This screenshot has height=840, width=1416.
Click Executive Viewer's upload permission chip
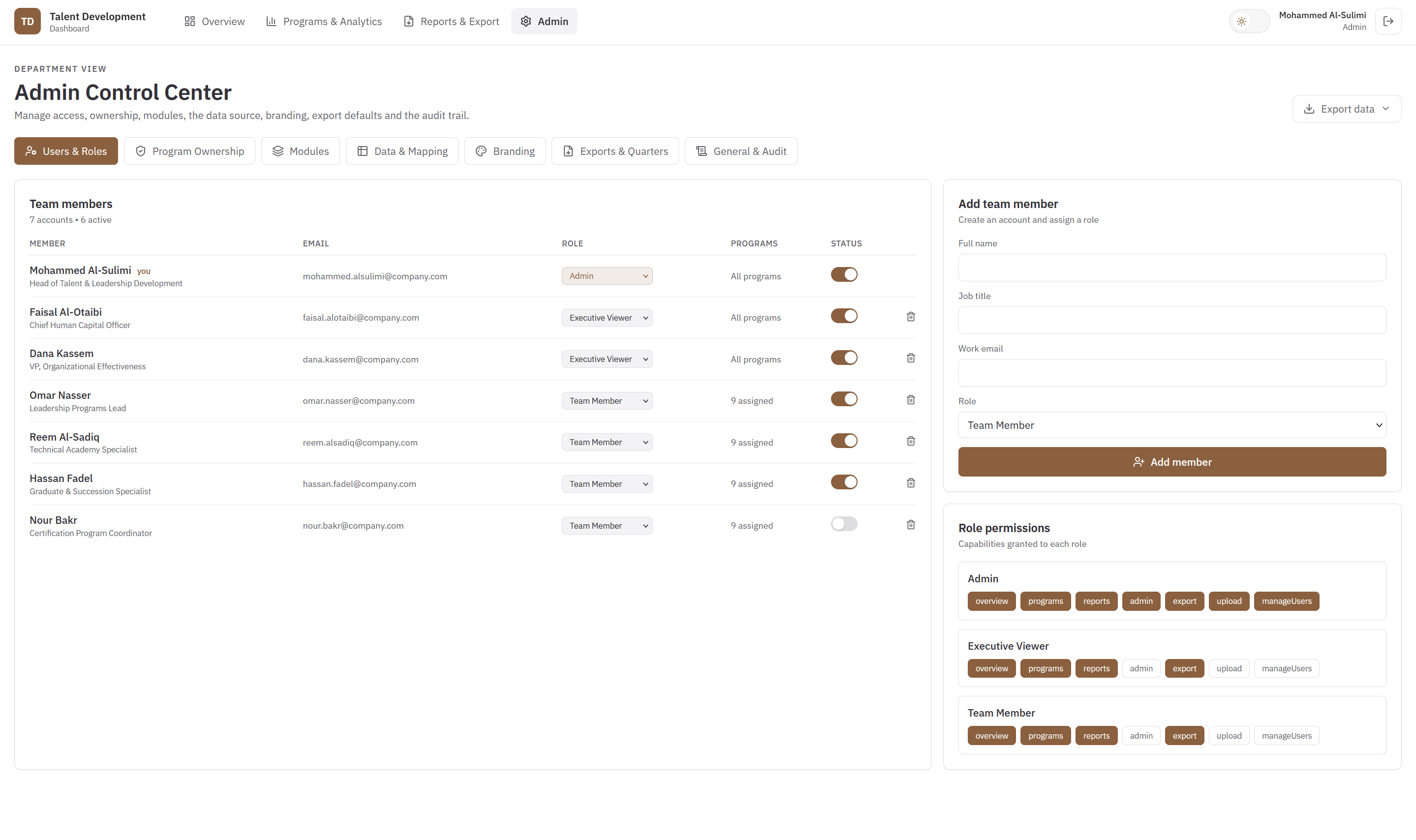(1229, 668)
